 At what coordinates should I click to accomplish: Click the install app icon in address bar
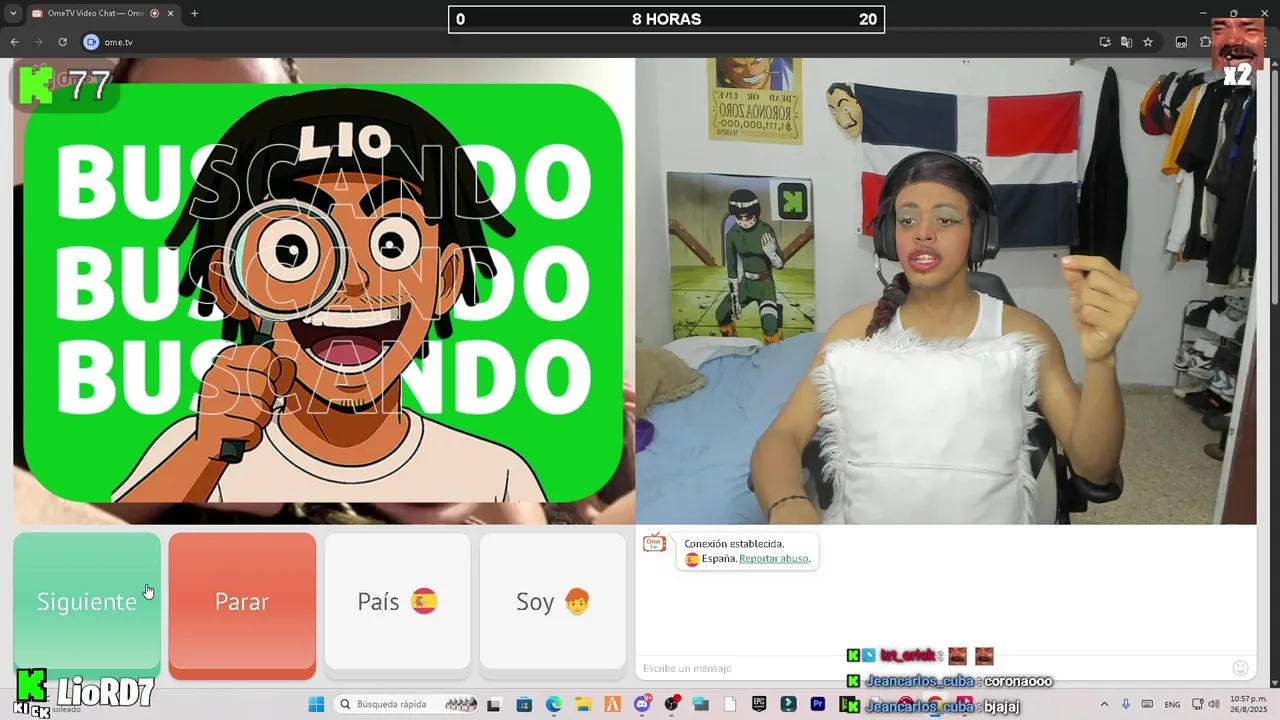click(1105, 42)
